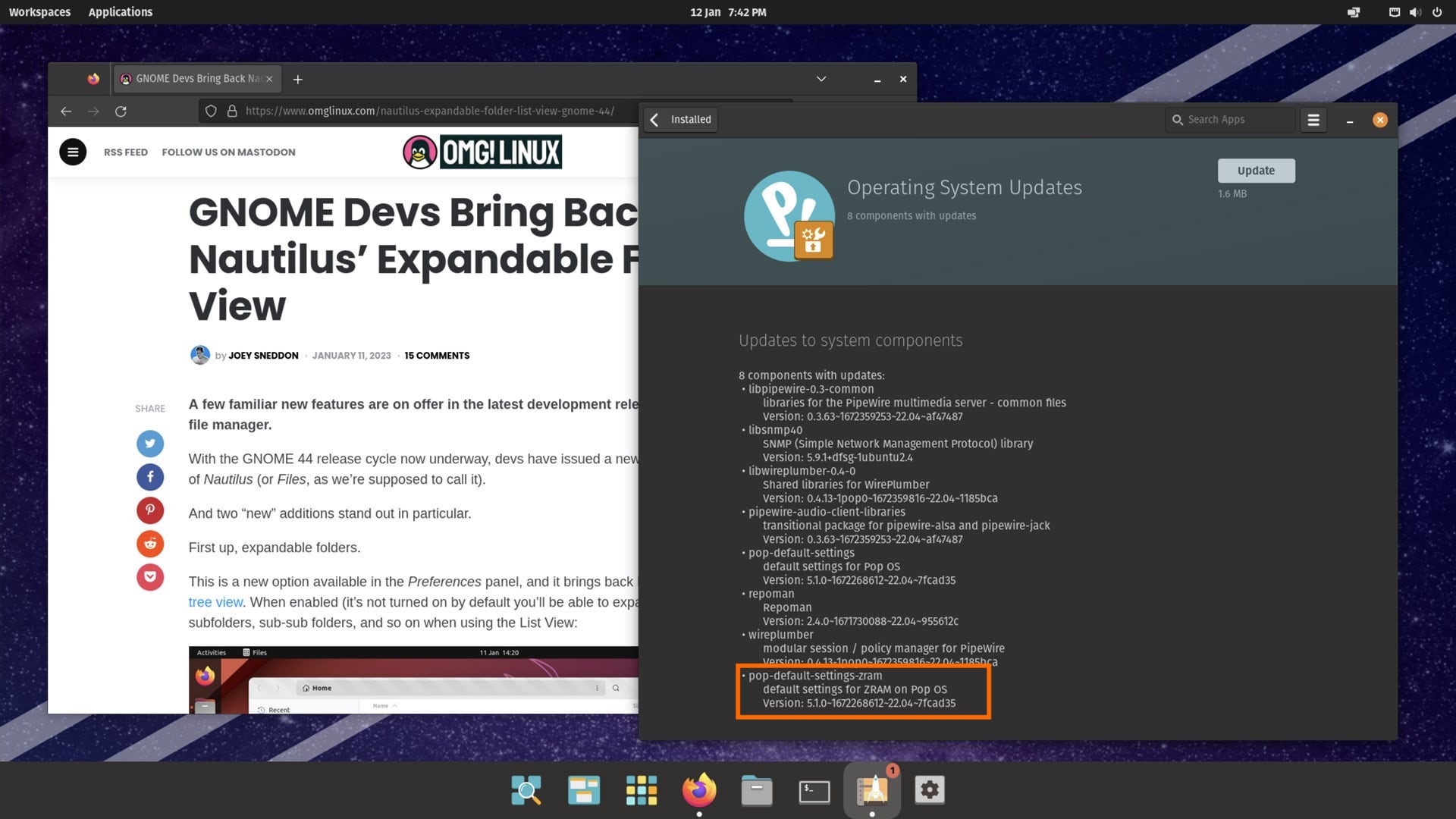Screen dimensions: 1456x819
Task: Click the 'pipewire-audio-client-libraries' entry
Action: 827,512
